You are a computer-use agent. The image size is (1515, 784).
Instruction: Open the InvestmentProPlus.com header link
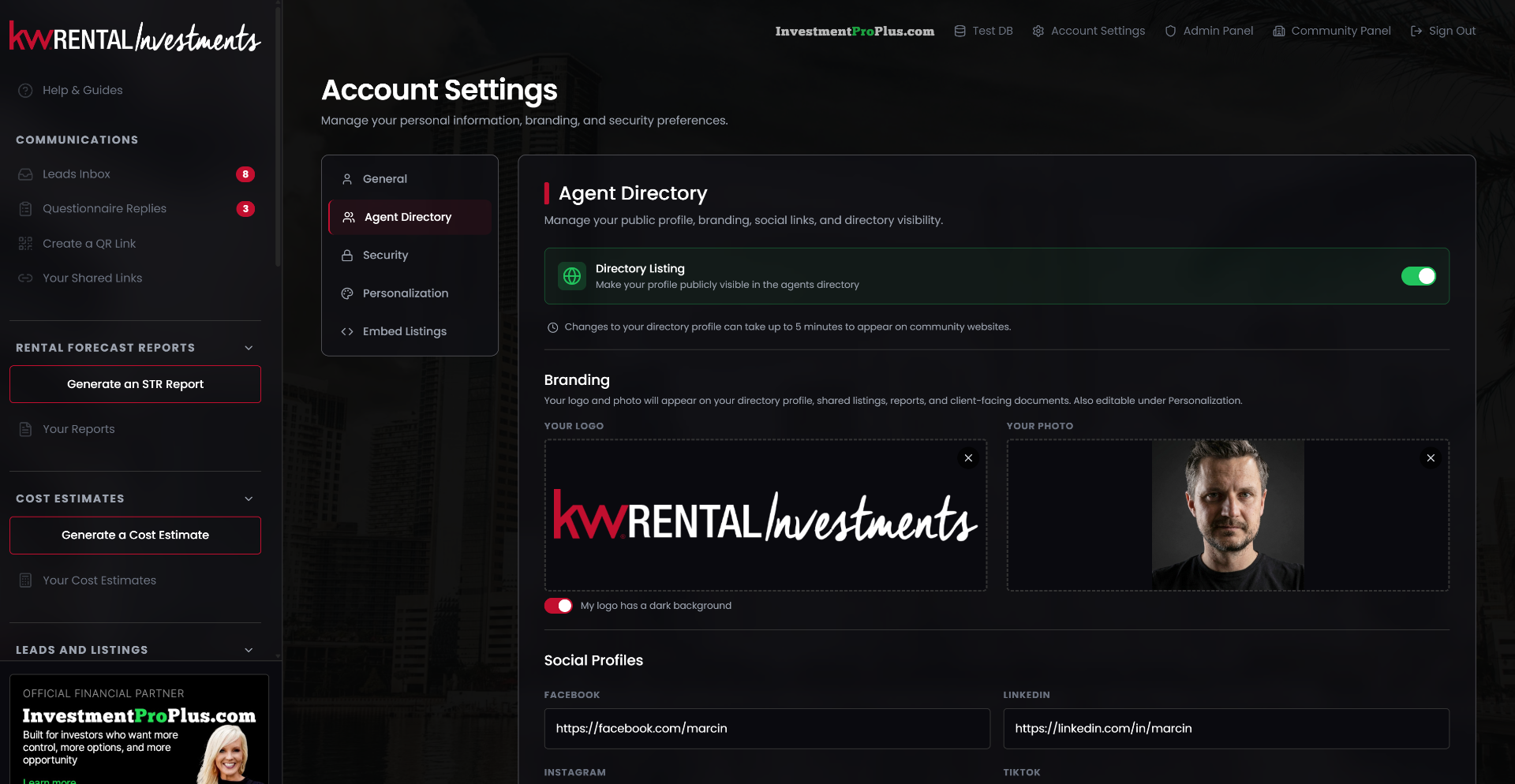pyautogui.click(x=855, y=31)
